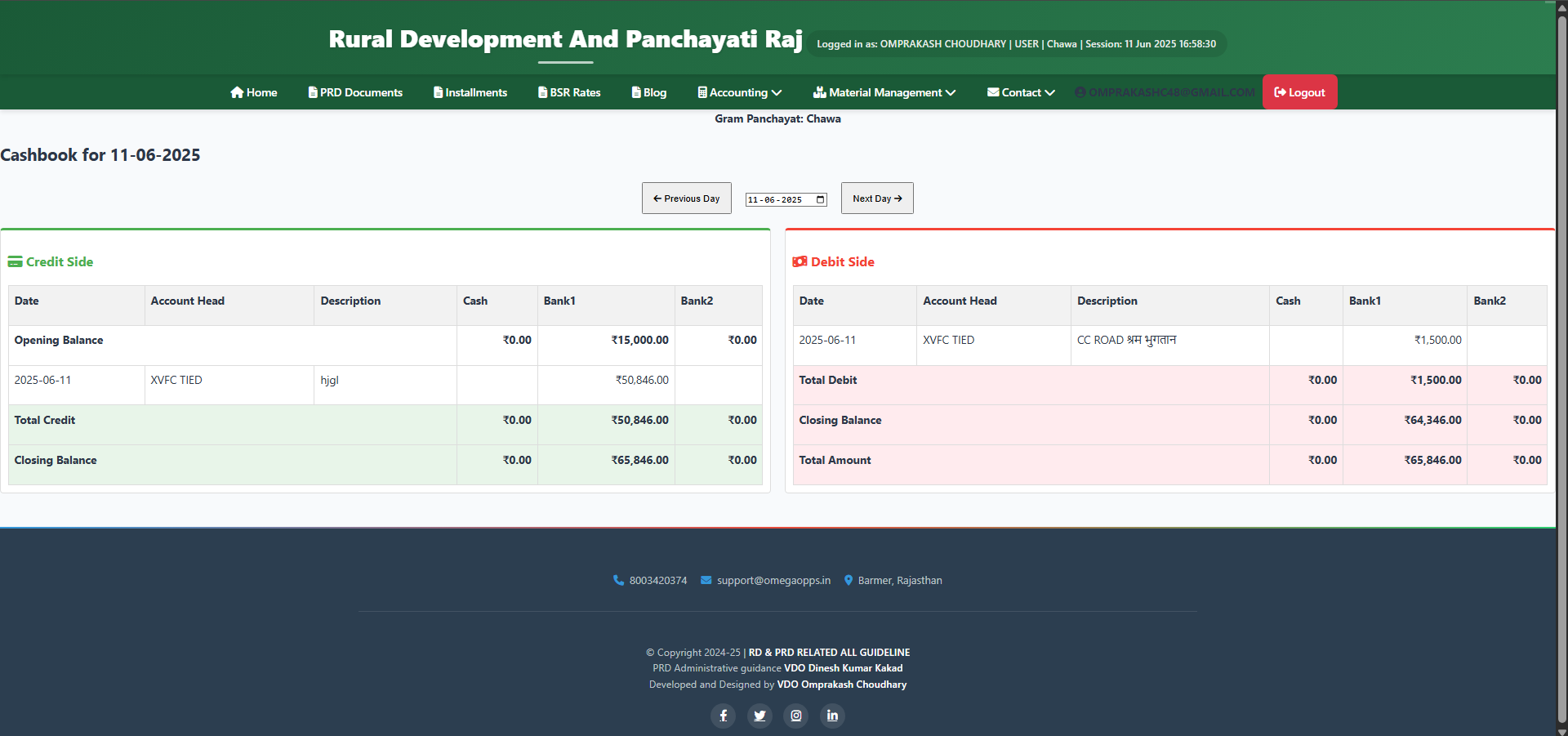Click the Home house icon
The width and height of the screenshot is (1568, 736).
(x=237, y=92)
